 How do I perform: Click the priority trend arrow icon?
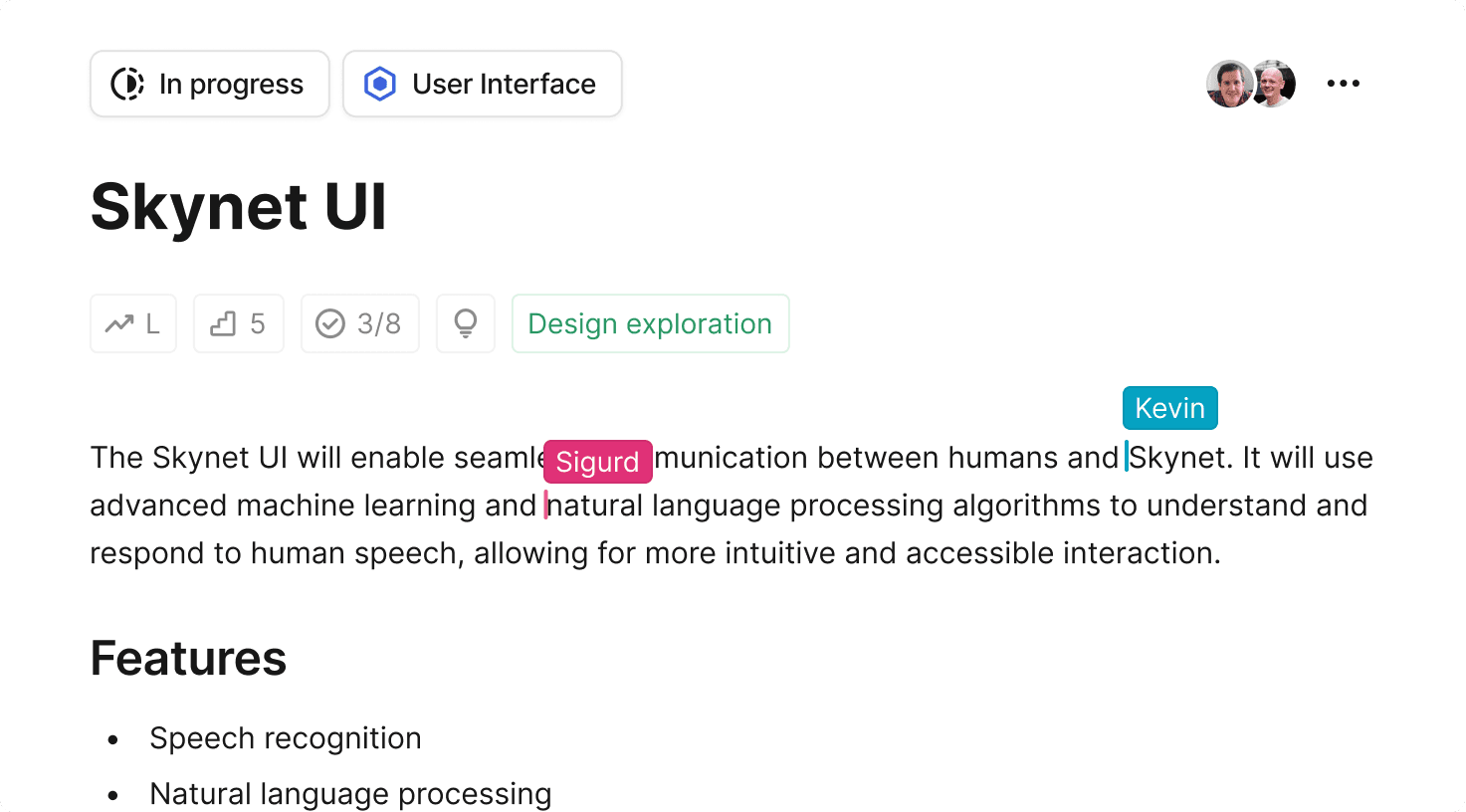[119, 323]
